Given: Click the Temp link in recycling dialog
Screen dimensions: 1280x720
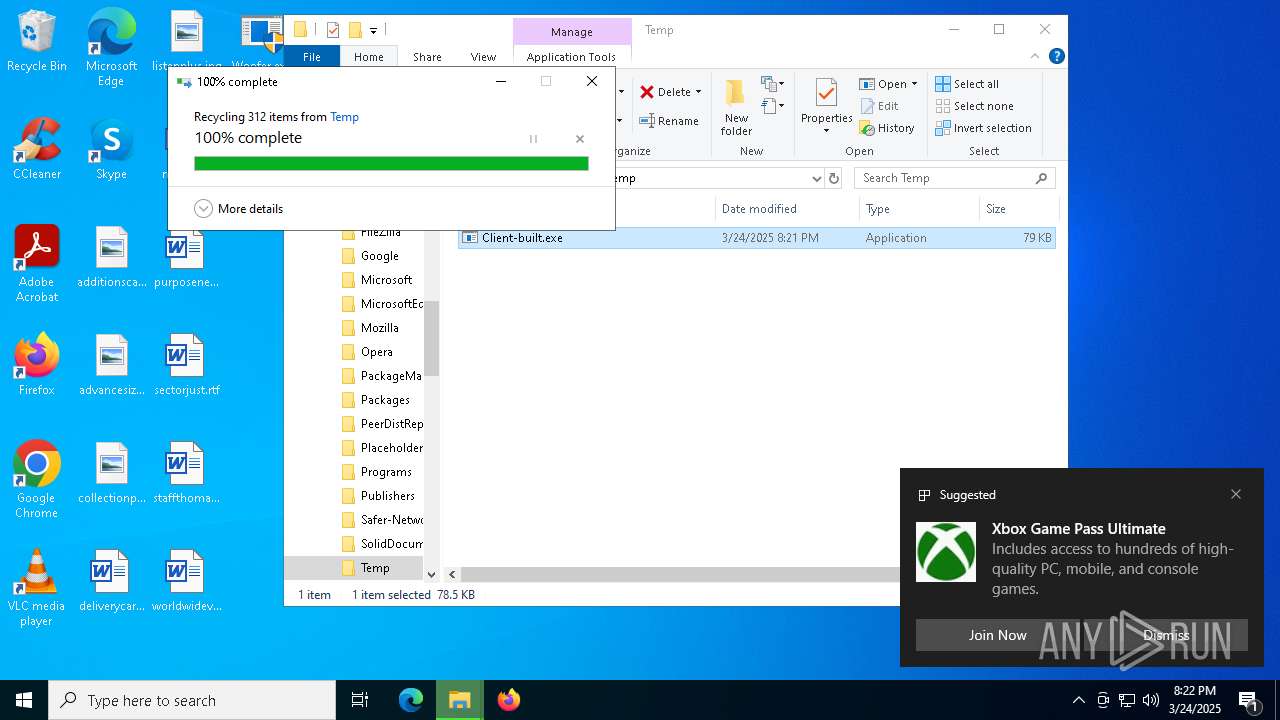Looking at the screenshot, I should pos(344,117).
